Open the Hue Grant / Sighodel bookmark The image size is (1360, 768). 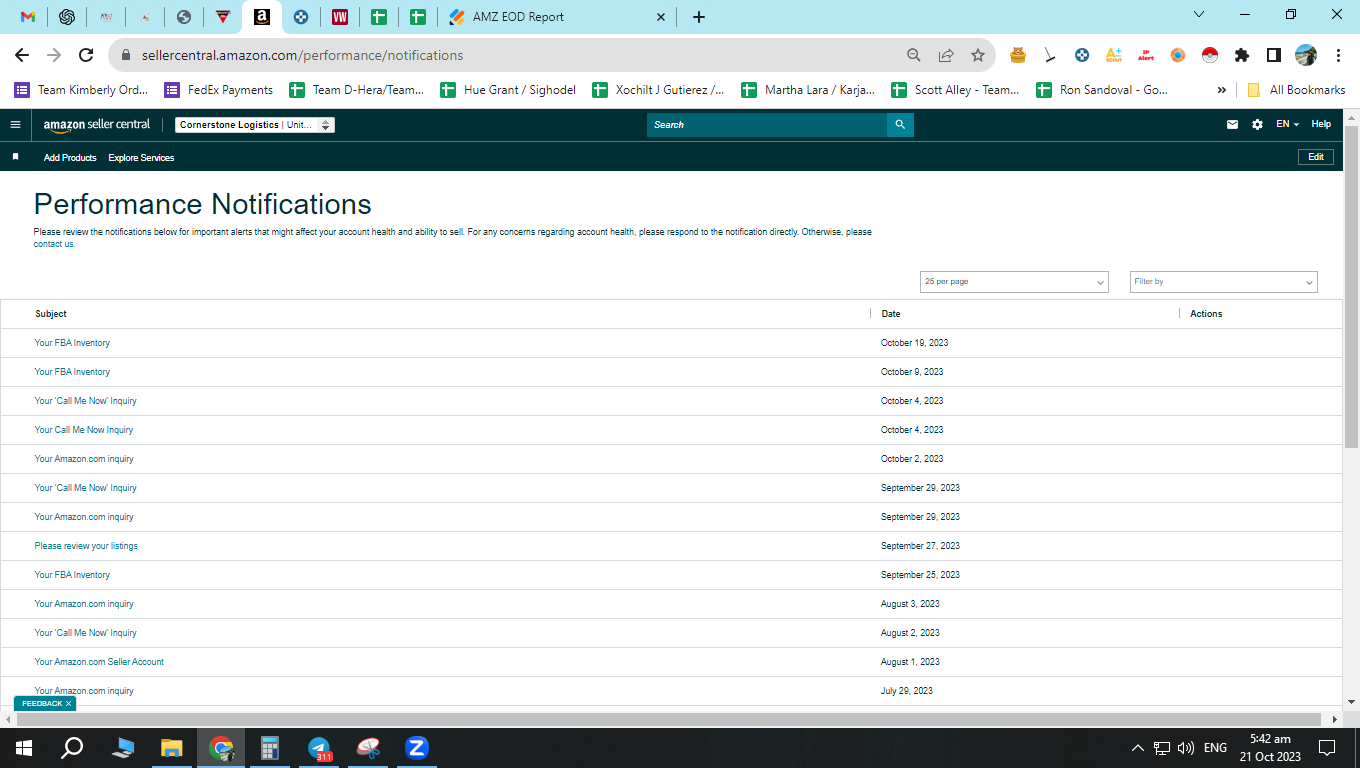[x=508, y=90]
